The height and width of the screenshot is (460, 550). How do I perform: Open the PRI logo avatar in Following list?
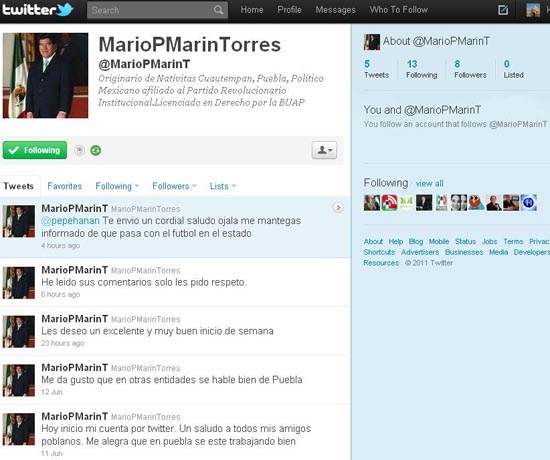pos(442,202)
